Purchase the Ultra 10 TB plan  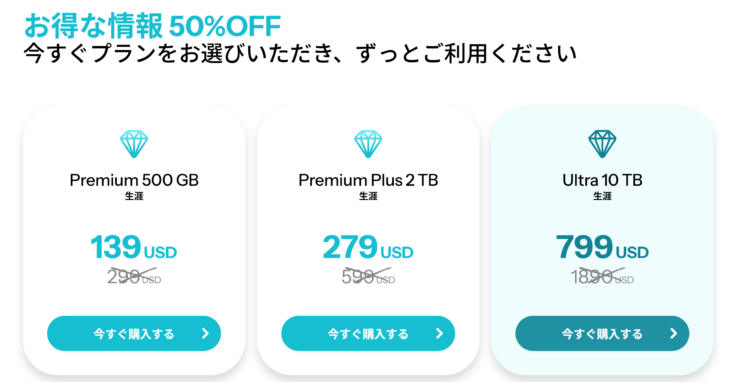(602, 333)
